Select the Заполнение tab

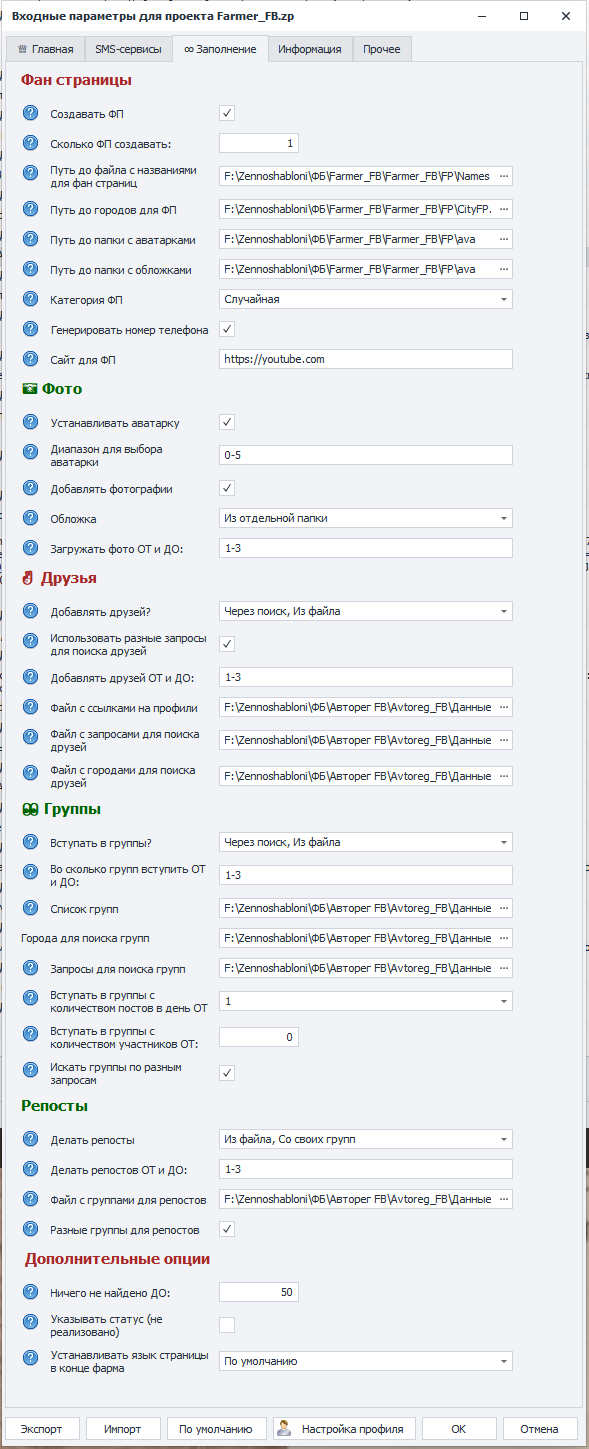[220, 49]
